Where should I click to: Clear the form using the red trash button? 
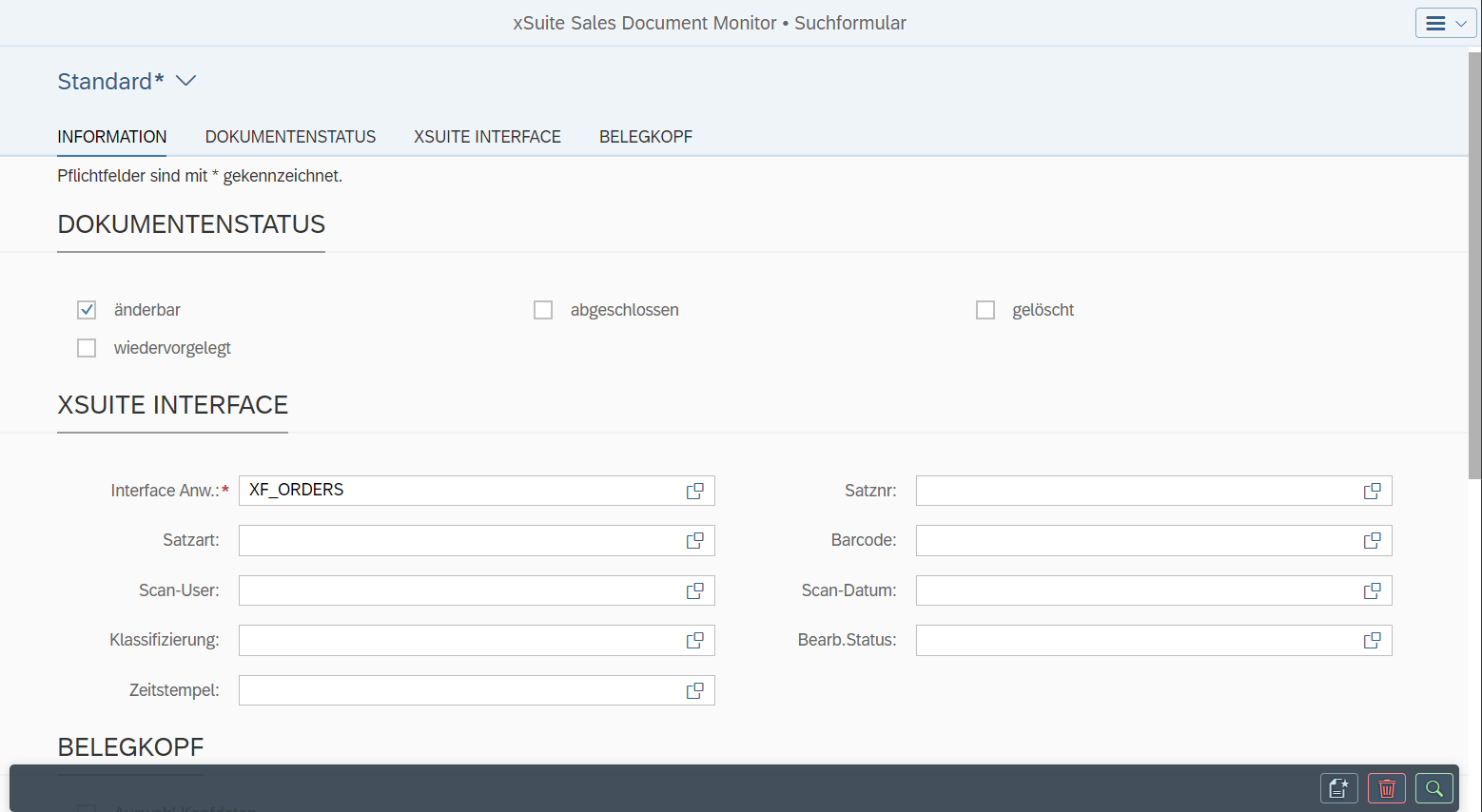pos(1386,787)
